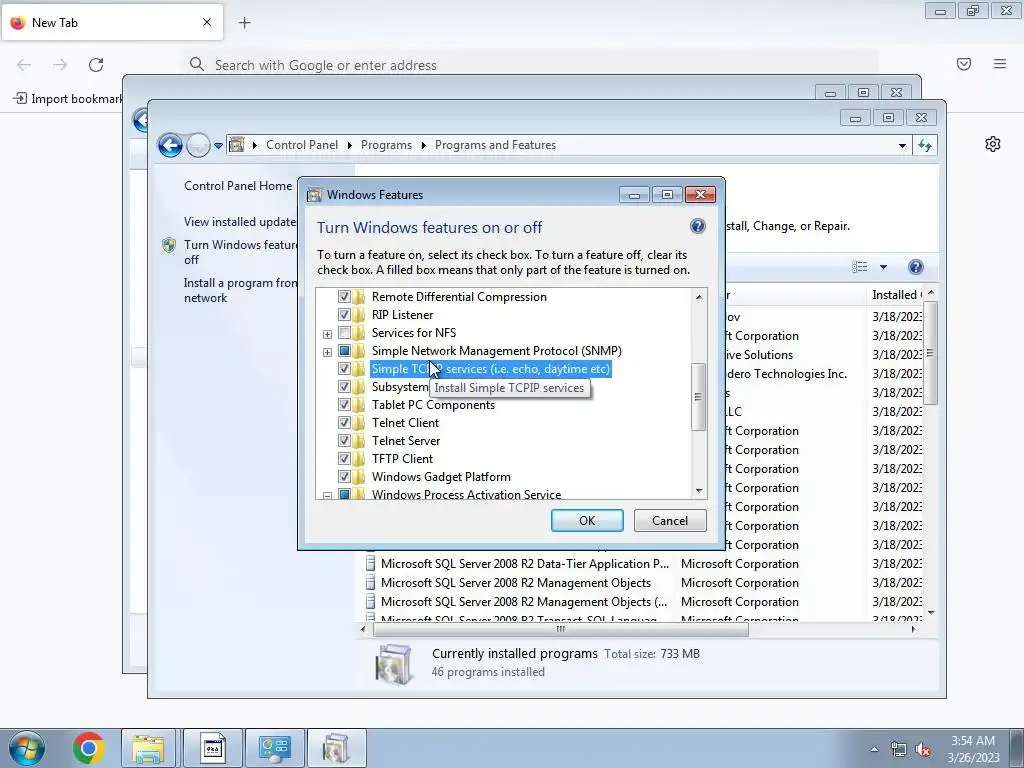Click Programs and Features breadcrumb
The height and width of the screenshot is (768, 1024).
coord(495,145)
